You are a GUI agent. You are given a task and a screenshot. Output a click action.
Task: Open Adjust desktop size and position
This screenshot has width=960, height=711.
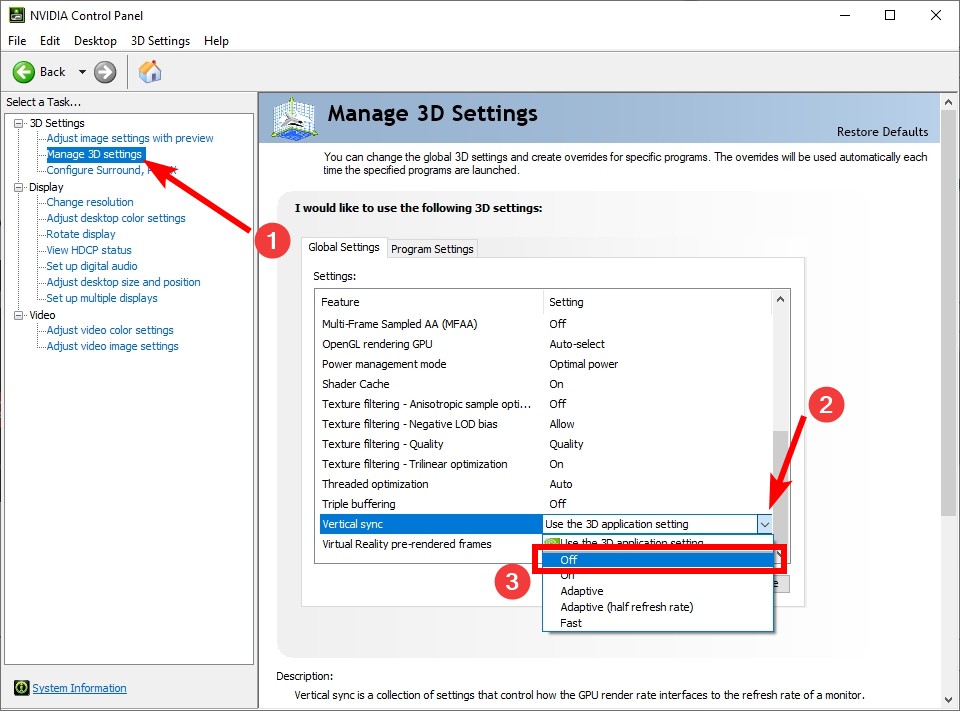point(124,282)
